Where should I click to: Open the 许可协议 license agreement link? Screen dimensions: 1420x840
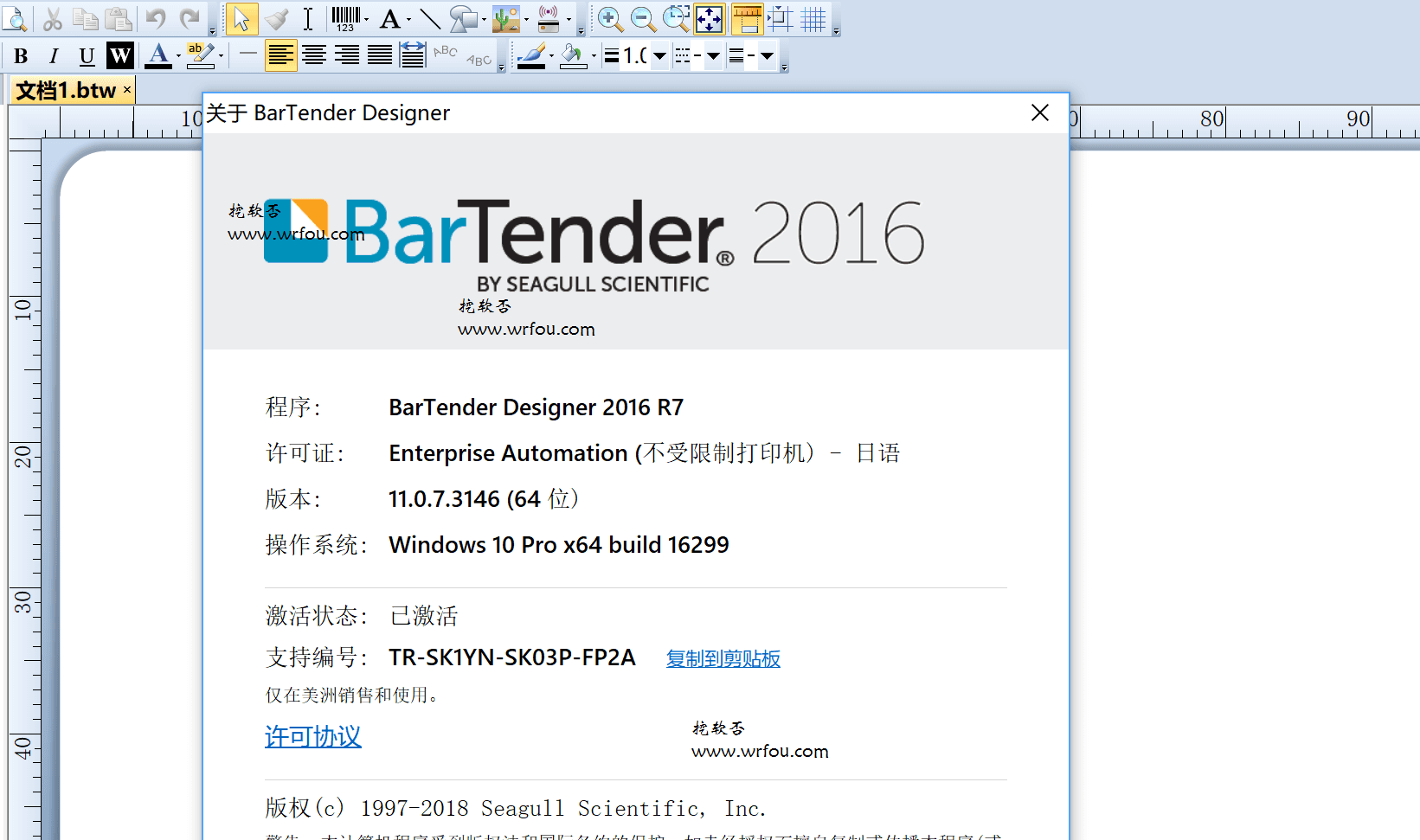coord(313,737)
